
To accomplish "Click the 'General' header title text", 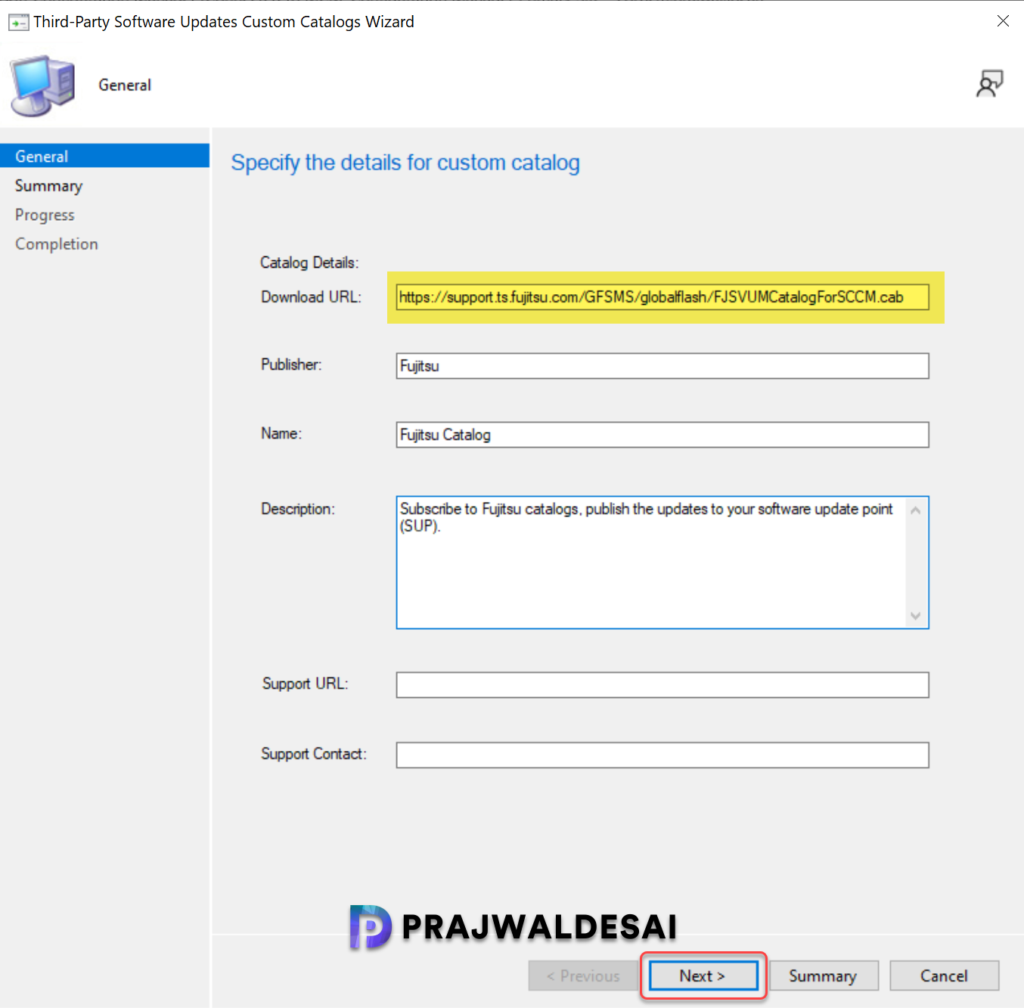I will point(125,85).
